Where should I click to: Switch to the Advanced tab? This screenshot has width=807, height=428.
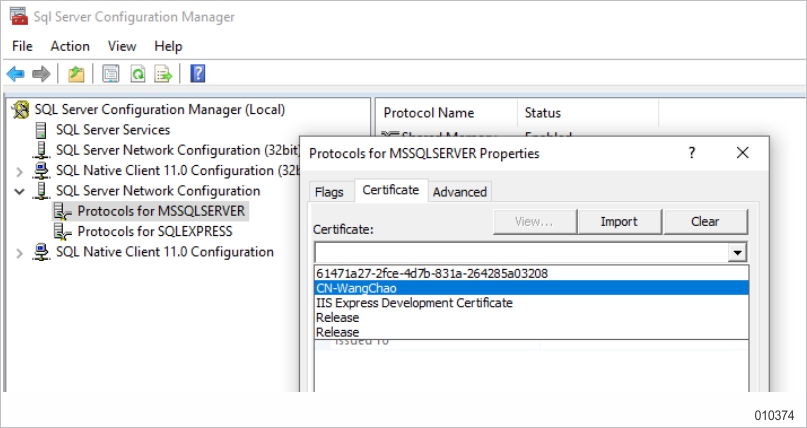pos(460,192)
